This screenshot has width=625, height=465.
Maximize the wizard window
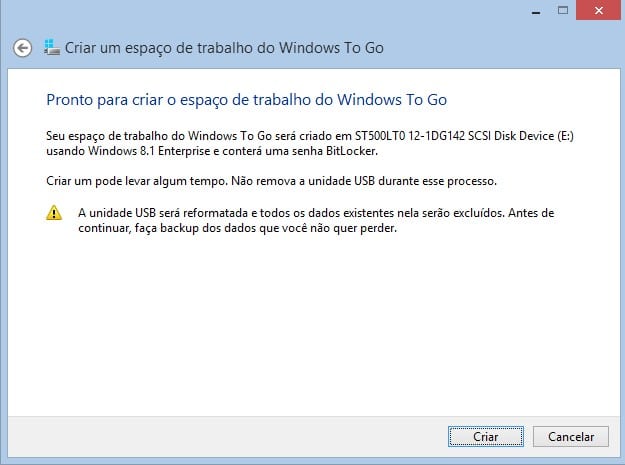563,10
